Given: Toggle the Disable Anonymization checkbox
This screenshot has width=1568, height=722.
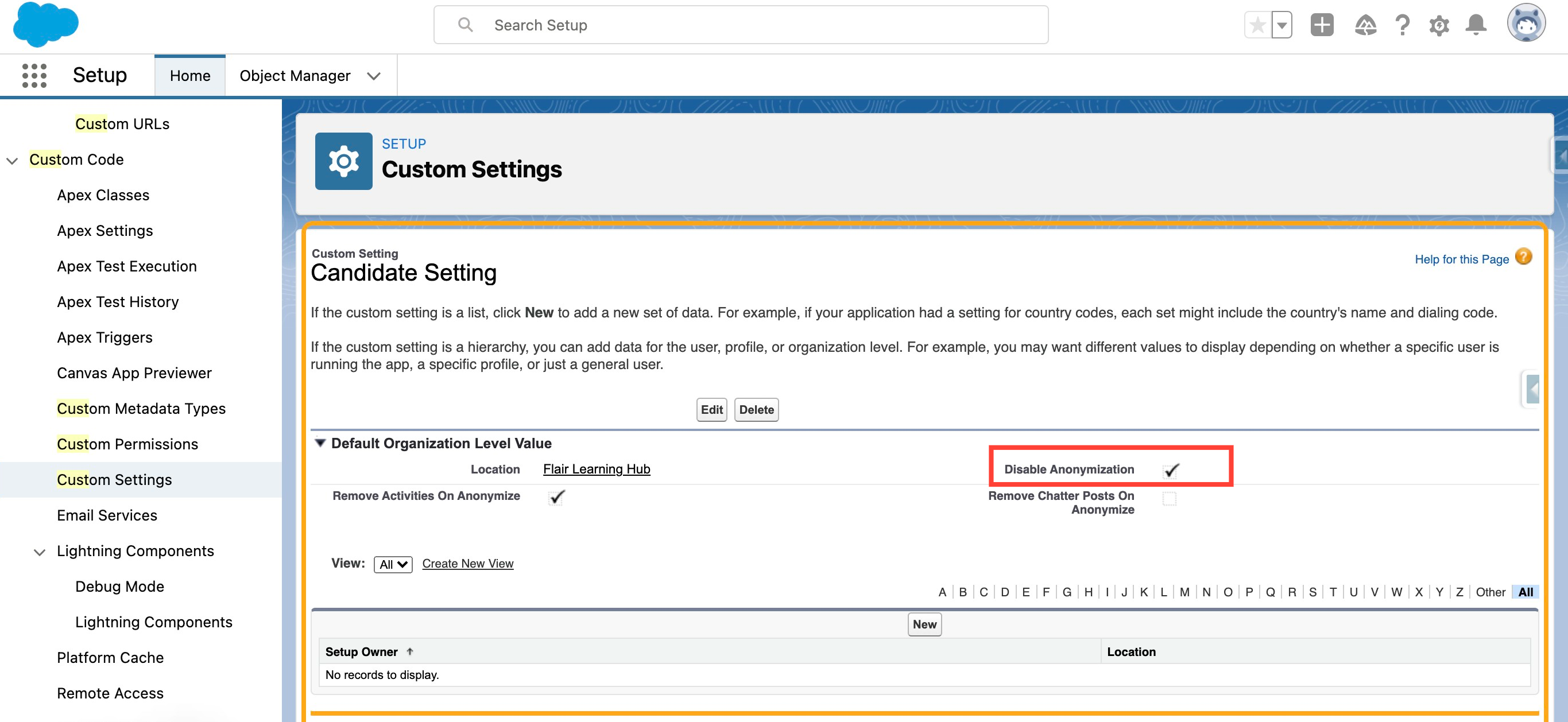Looking at the screenshot, I should tap(1171, 470).
